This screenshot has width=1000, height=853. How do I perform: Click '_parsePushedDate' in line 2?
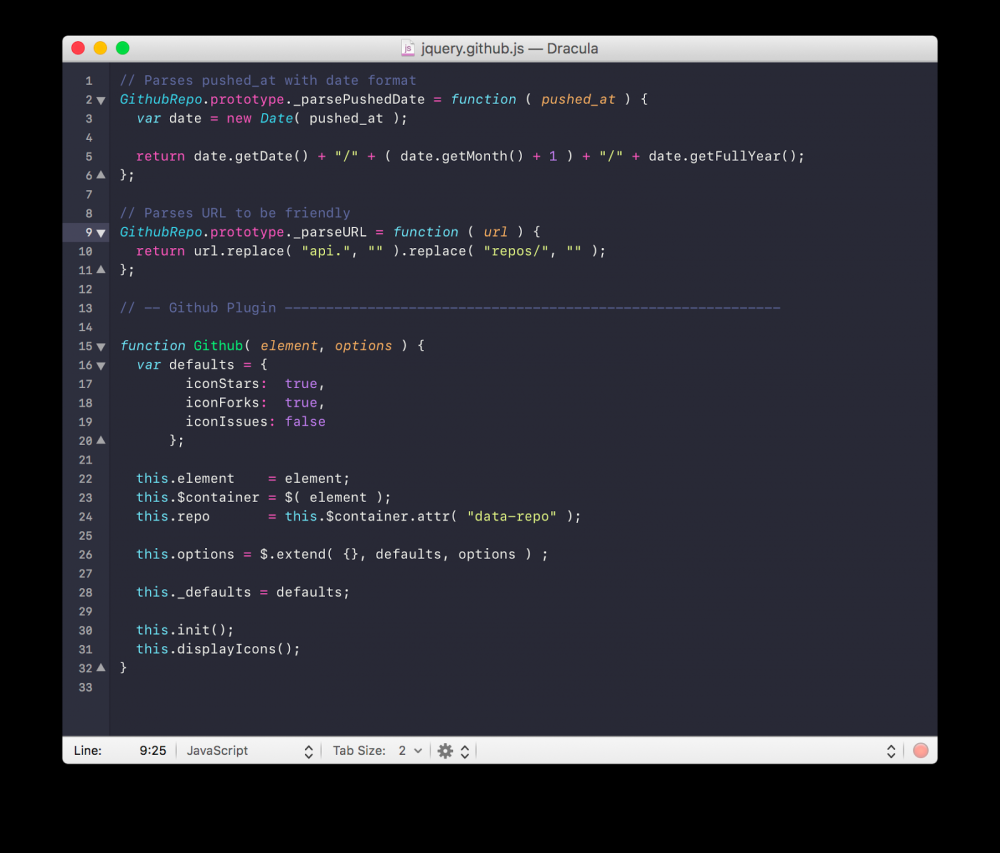[x=358, y=99]
